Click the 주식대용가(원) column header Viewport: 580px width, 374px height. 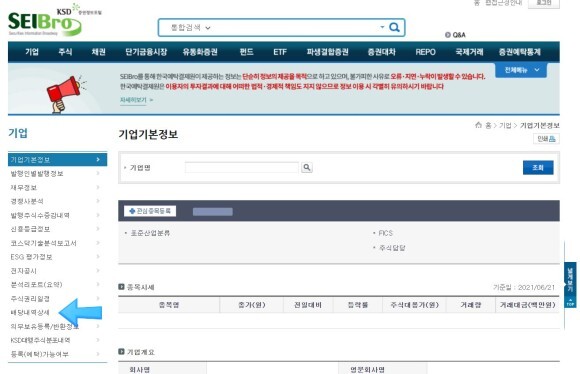click(x=414, y=305)
